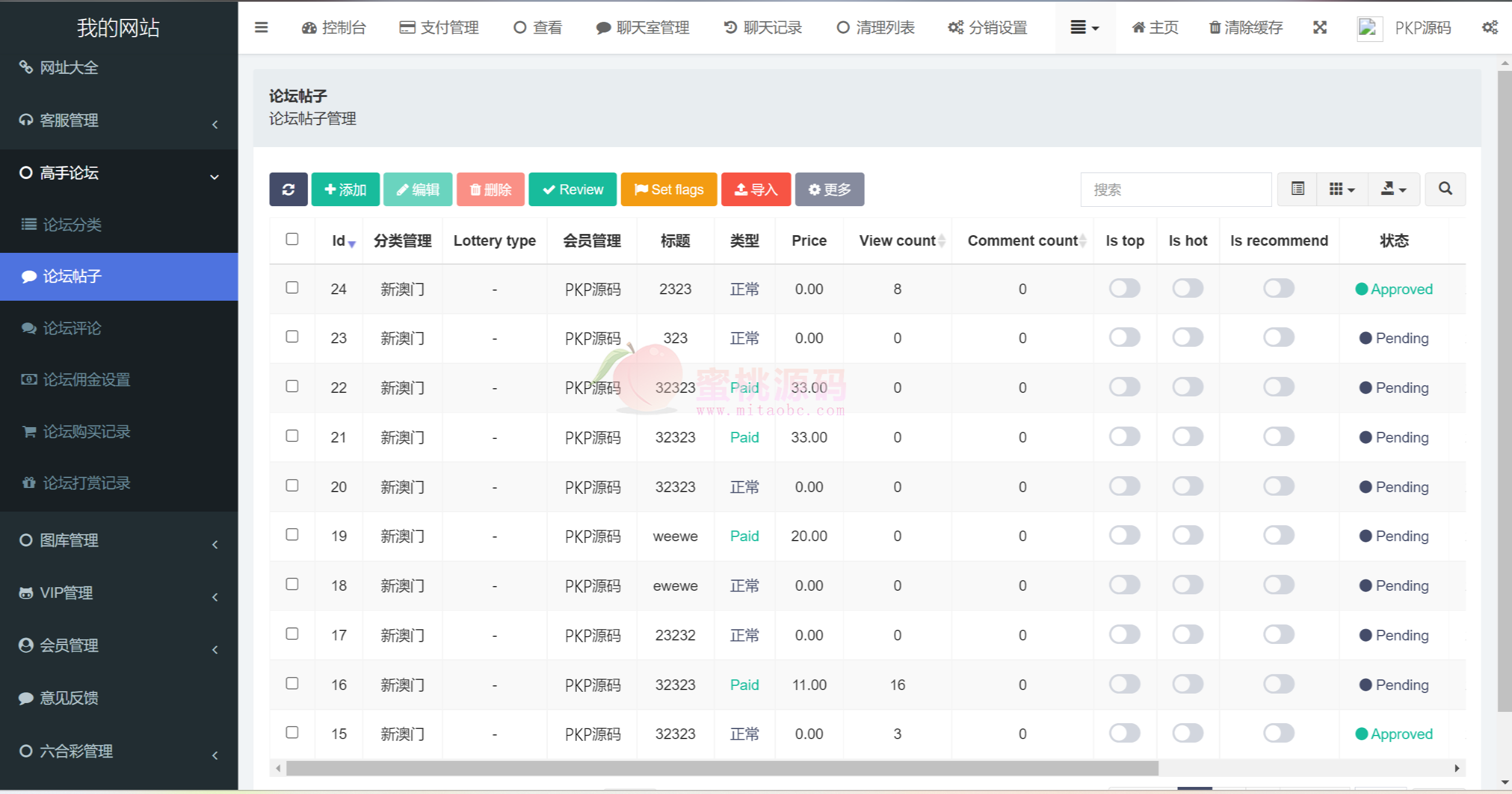Click the hamburger sidebar toggle icon

(261, 27)
